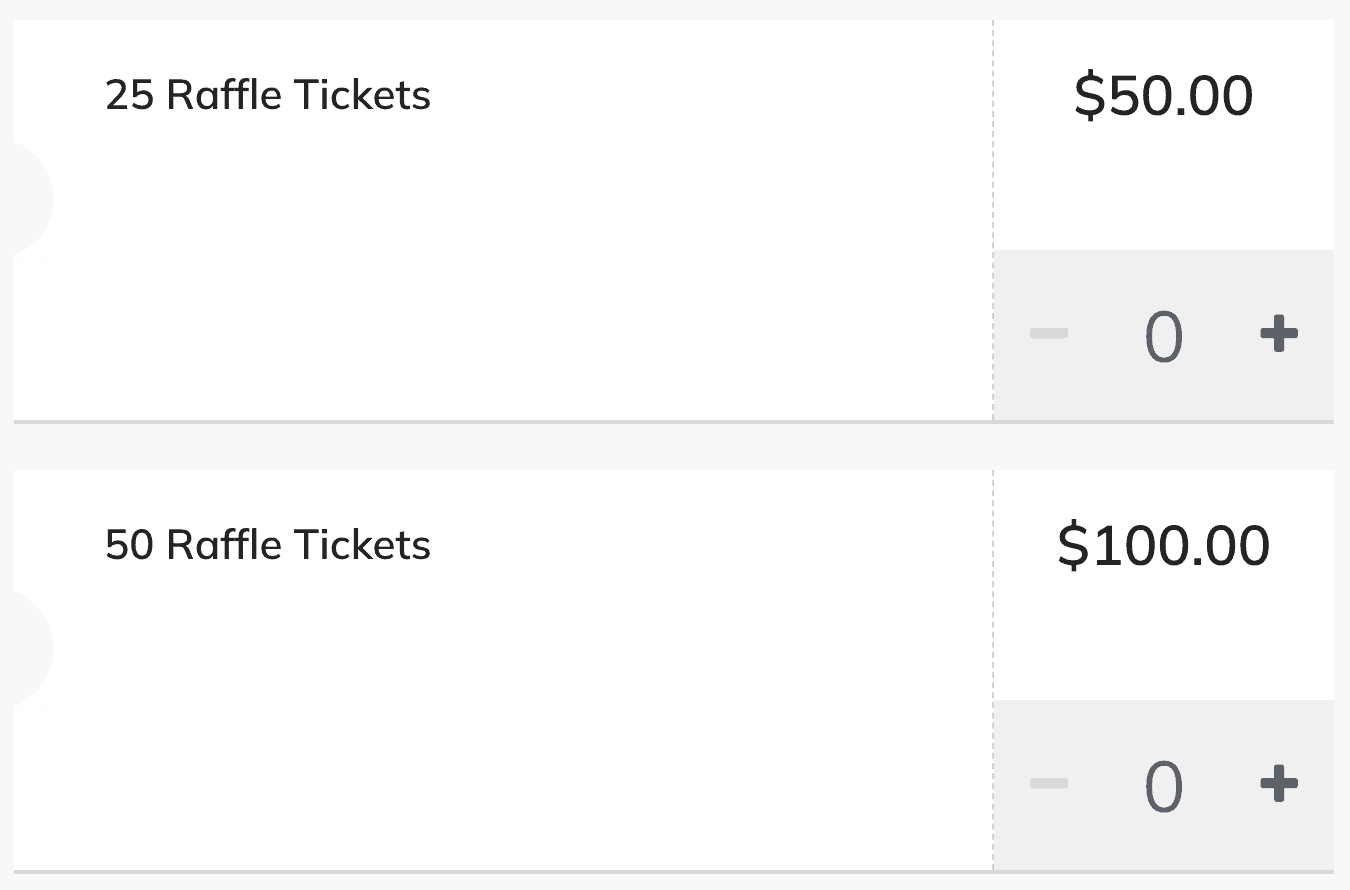Image resolution: width=1350 pixels, height=890 pixels.
Task: Click semicircle notch on 50 tickets card
Action: [x=30, y=650]
